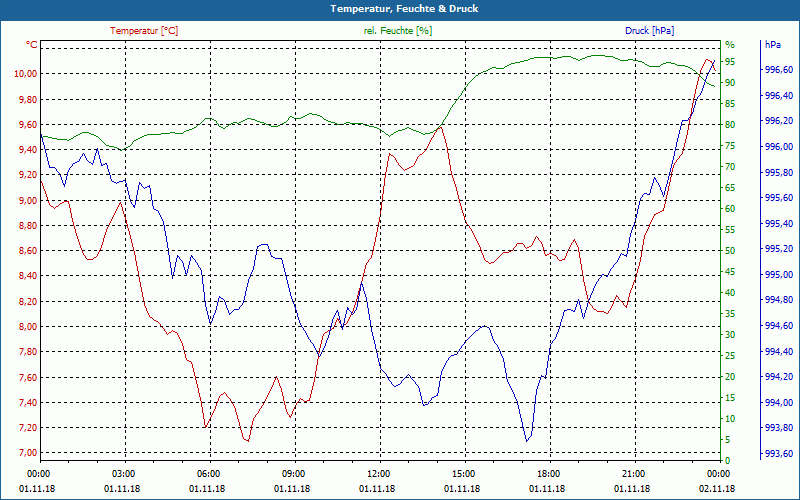Viewport: 800px width, 500px height.
Task: Click the '993,60' pressure axis value
Action: [x=780, y=454]
